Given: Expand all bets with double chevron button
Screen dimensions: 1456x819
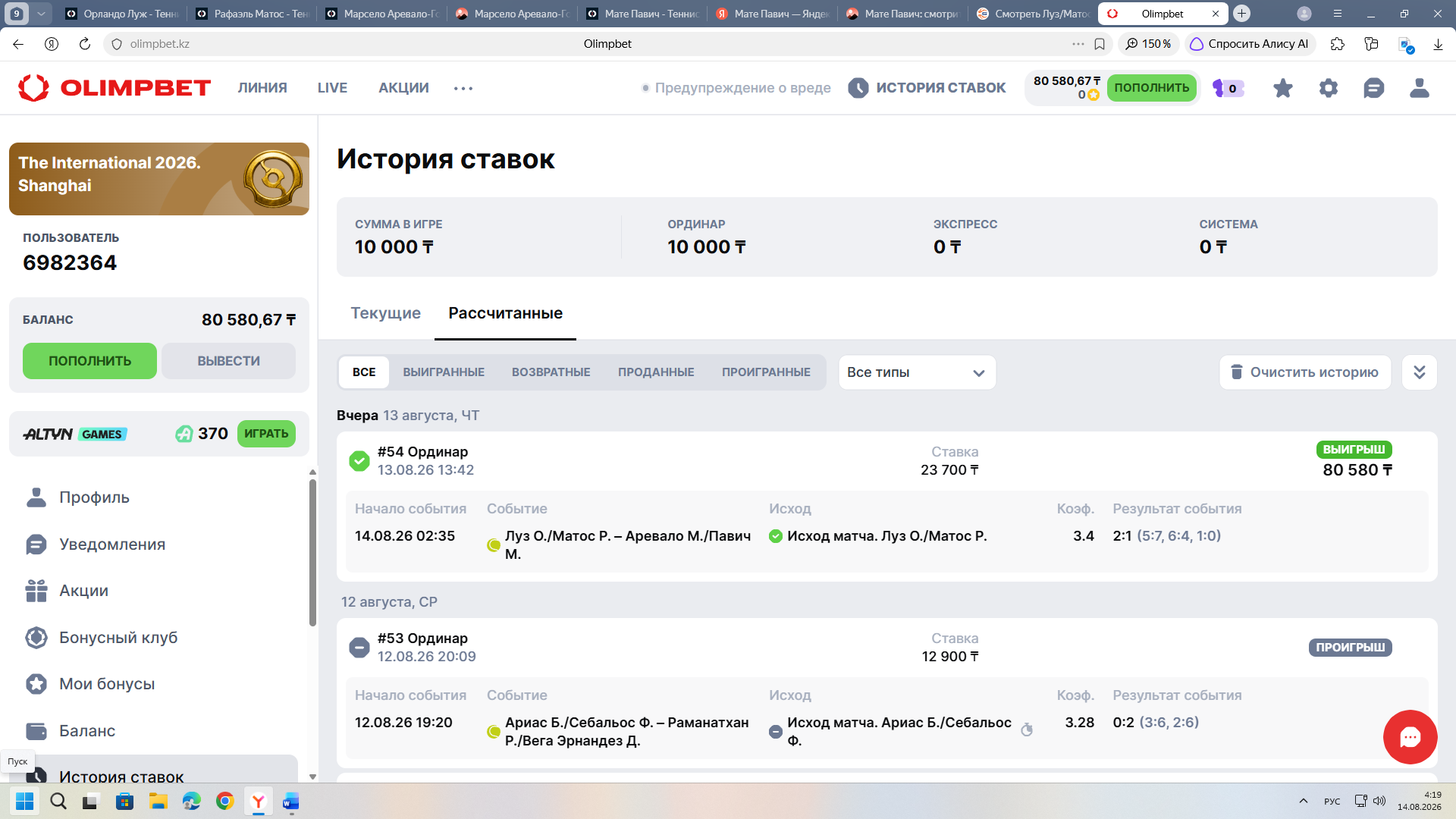Looking at the screenshot, I should point(1419,372).
